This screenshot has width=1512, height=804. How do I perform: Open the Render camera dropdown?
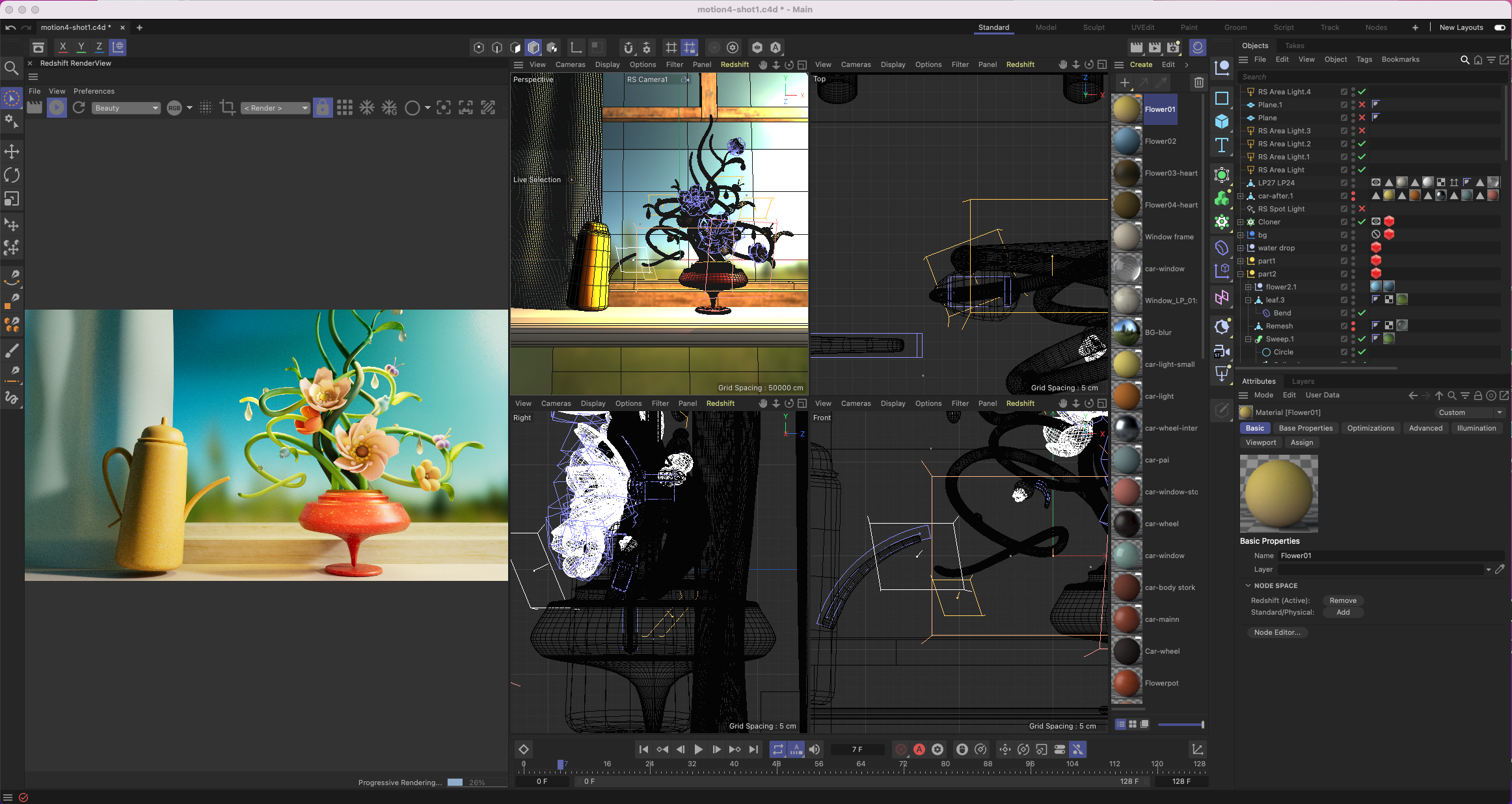[275, 108]
